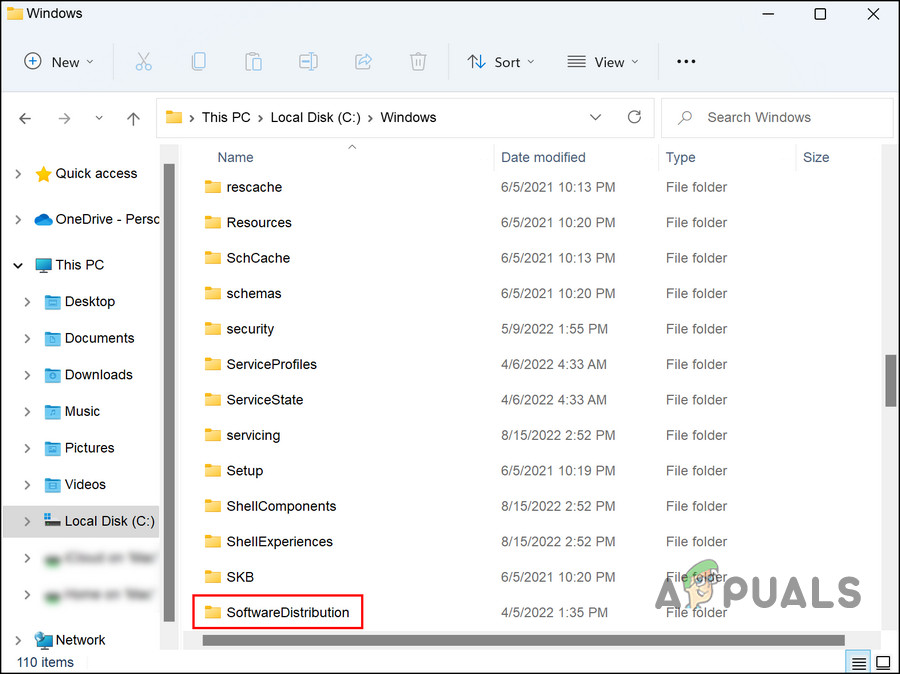Click the rescache folder icon
The image size is (900, 674).
pos(212,187)
